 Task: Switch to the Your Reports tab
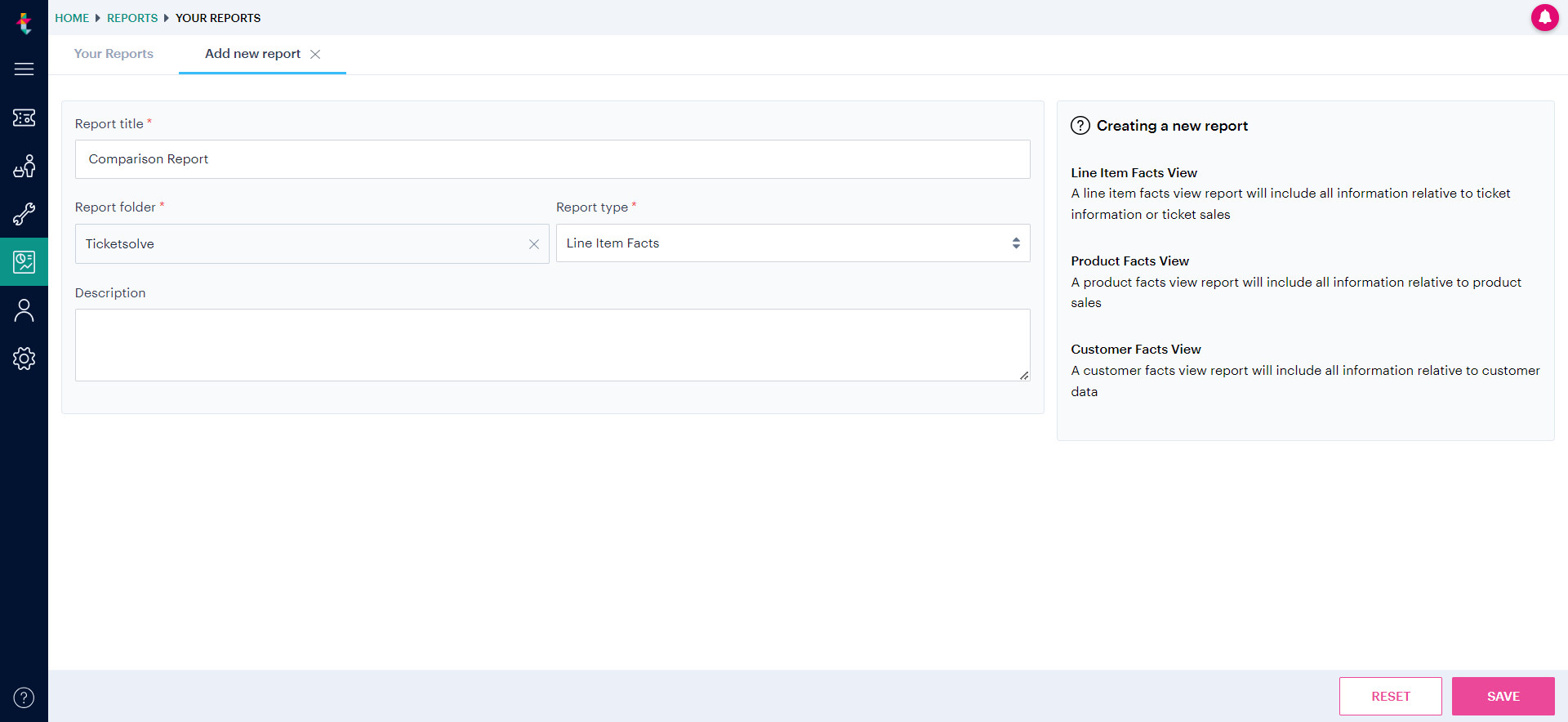(114, 54)
